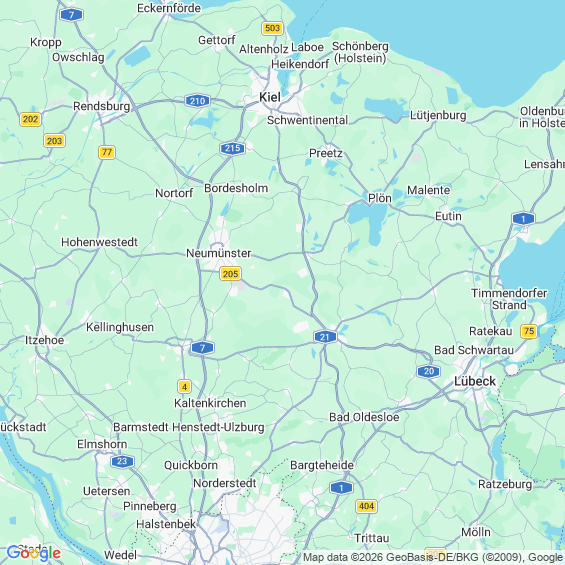The image size is (565, 565).
Task: Select the Bad Oldesloe town label
Action: [364, 417]
